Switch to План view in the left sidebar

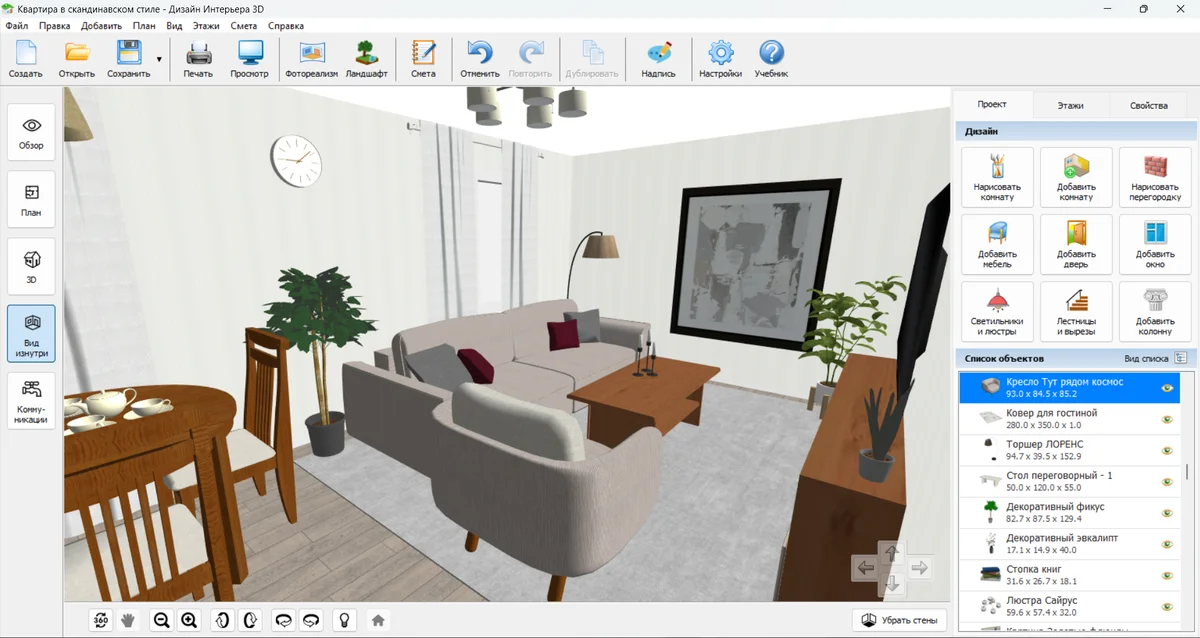[x=31, y=200]
